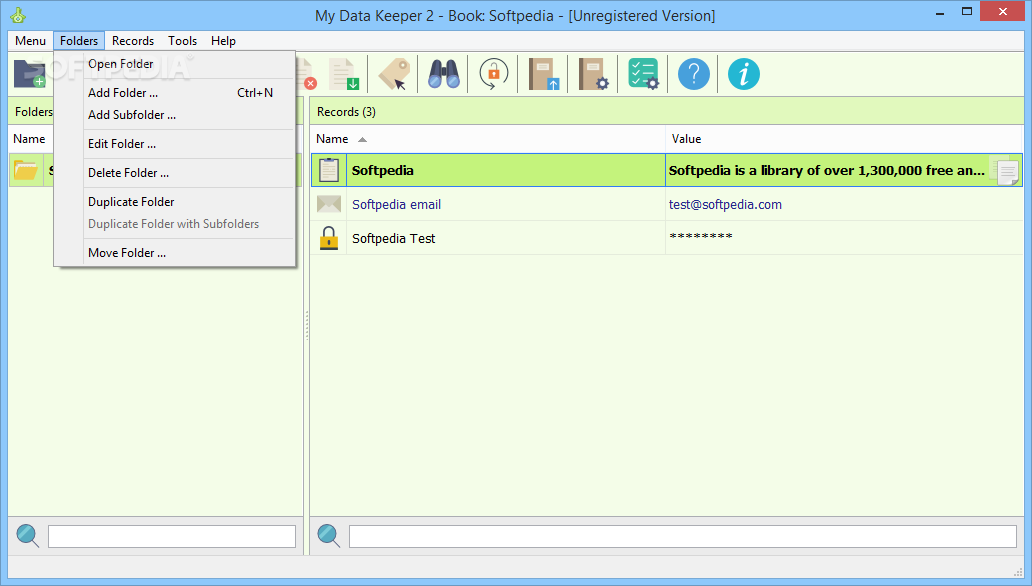The width and height of the screenshot is (1032, 586).
Task: Sort records by the Name column header
Action: (x=488, y=139)
